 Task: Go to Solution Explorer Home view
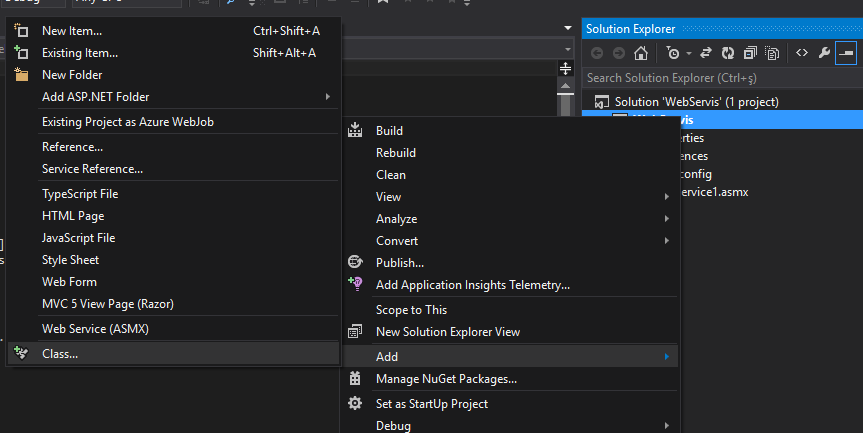coord(641,53)
